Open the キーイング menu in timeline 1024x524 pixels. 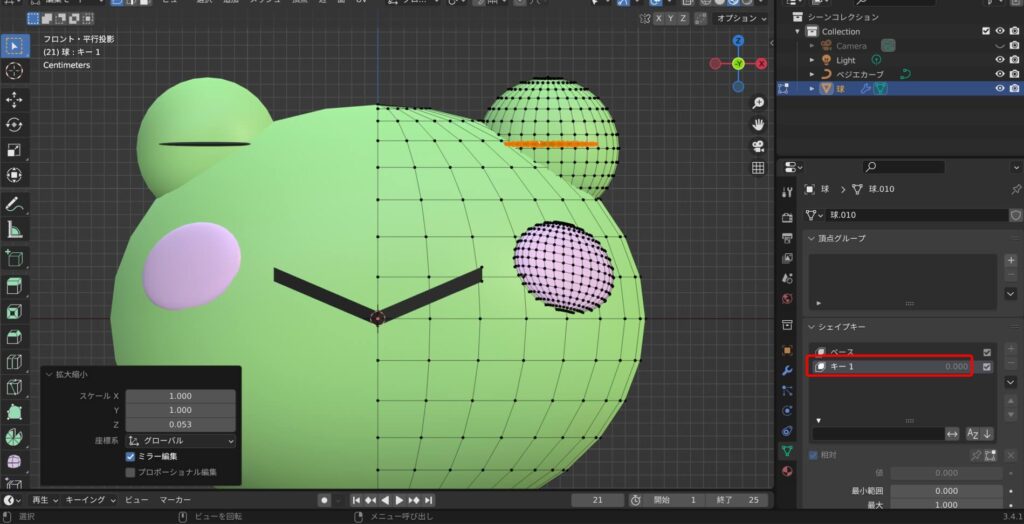coord(87,499)
